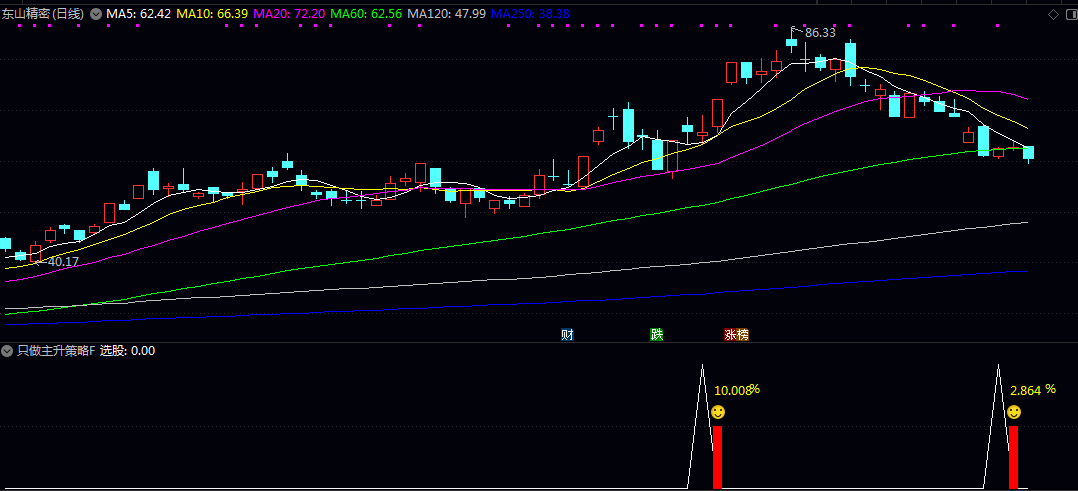Click the 选股: 0.00 value label
This screenshot has width=1078, height=491.
coord(127,351)
